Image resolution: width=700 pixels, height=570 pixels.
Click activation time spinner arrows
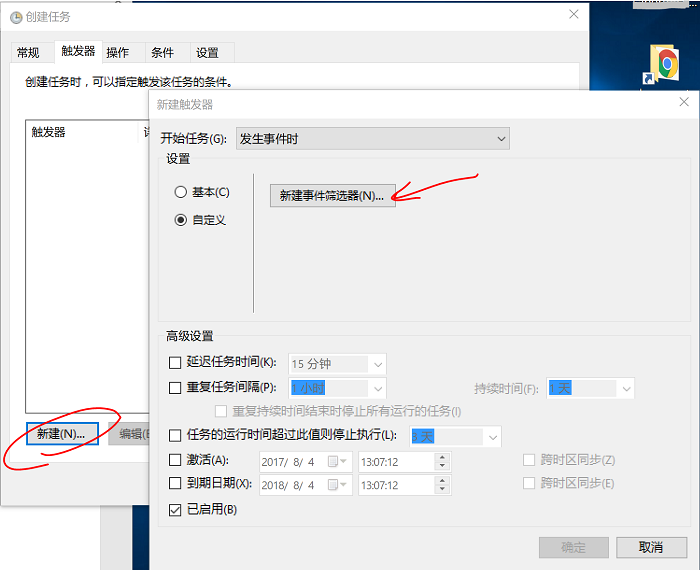pyautogui.click(x=441, y=461)
